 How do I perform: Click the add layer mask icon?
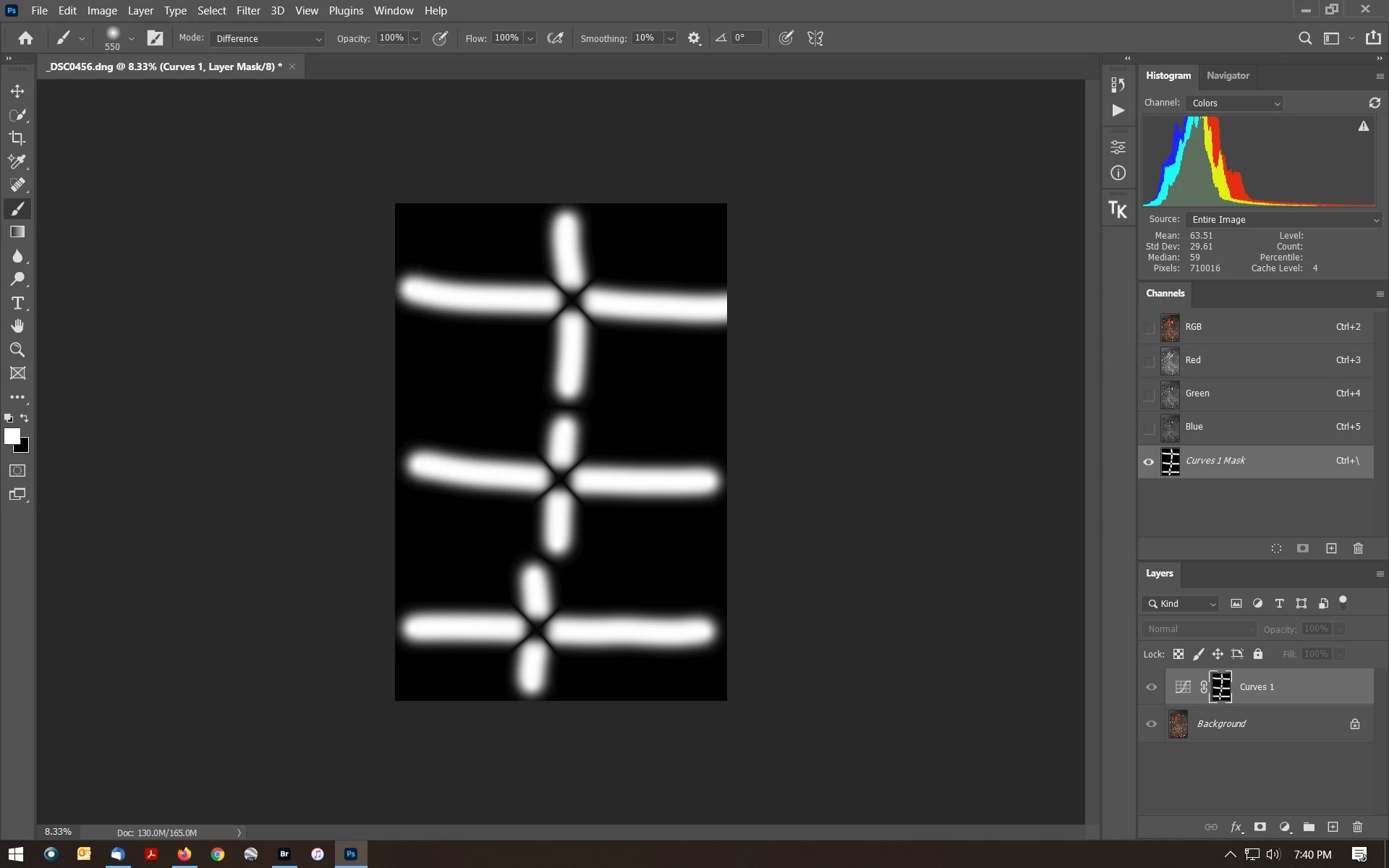tap(1260, 827)
